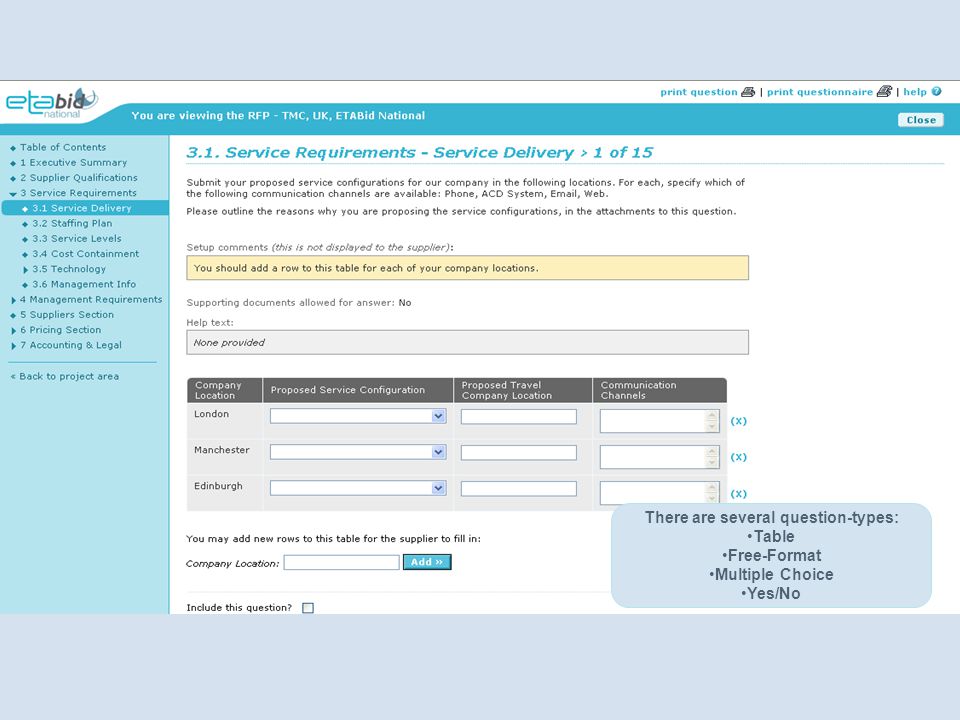Viewport: 960px width, 720px height.
Task: Click the print questionnaire printer icon
Action: (884, 91)
